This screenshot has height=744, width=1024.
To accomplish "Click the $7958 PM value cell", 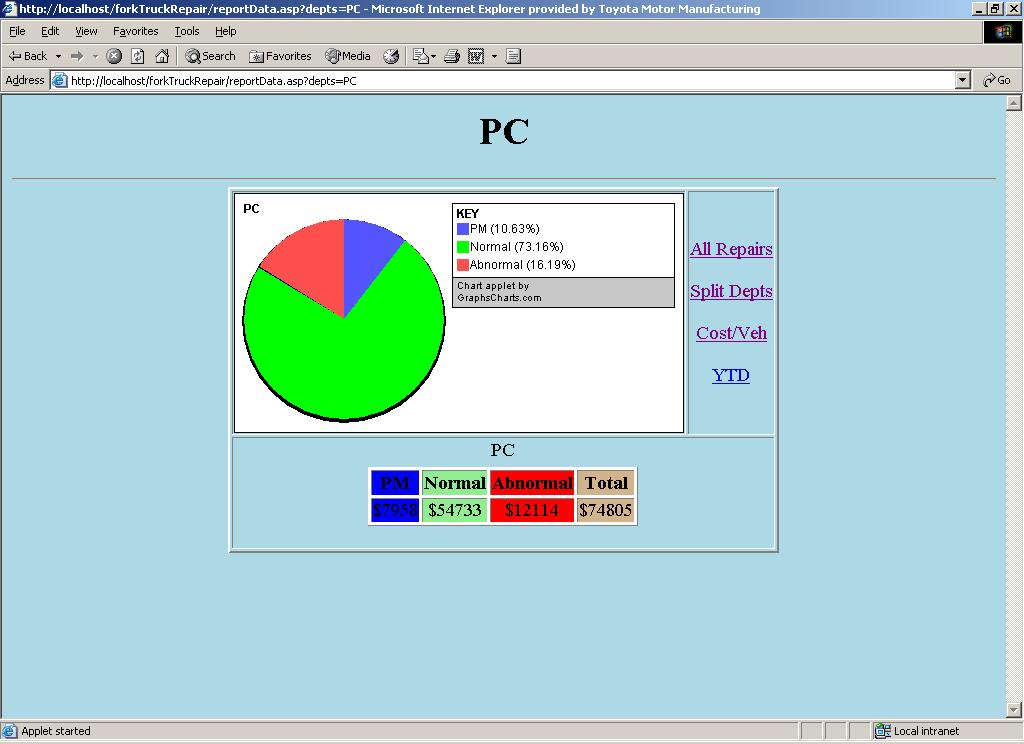I will pyautogui.click(x=395, y=510).
